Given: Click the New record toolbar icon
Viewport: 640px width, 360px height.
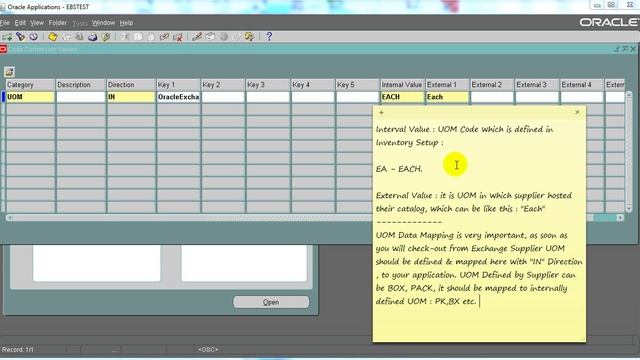Looking at the screenshot, I should [x=7, y=37].
